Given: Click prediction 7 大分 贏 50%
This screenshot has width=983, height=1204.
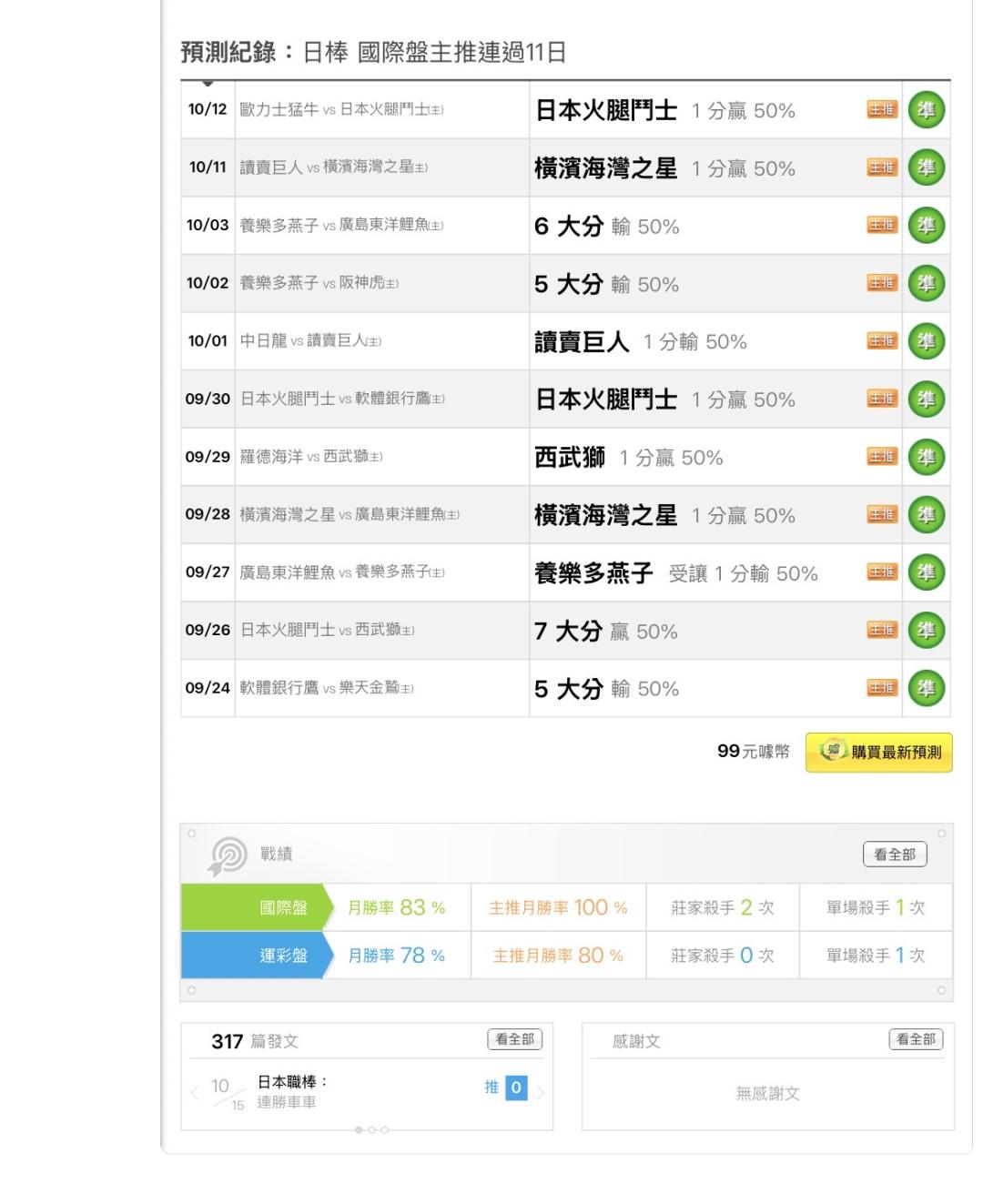Looking at the screenshot, I should pos(606,631).
